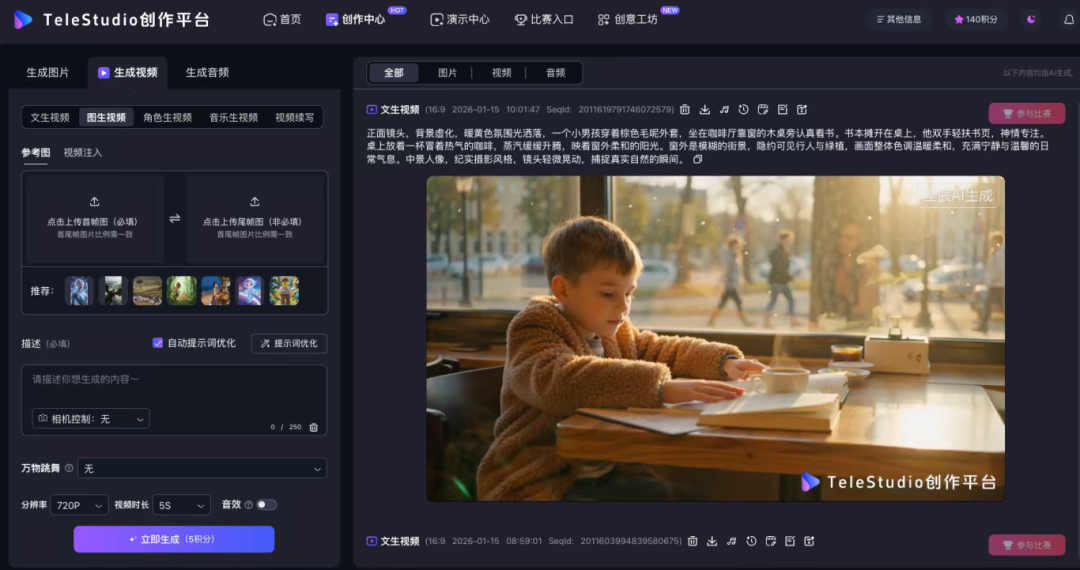Toggle dark mode with the moon icon

click(1031, 19)
